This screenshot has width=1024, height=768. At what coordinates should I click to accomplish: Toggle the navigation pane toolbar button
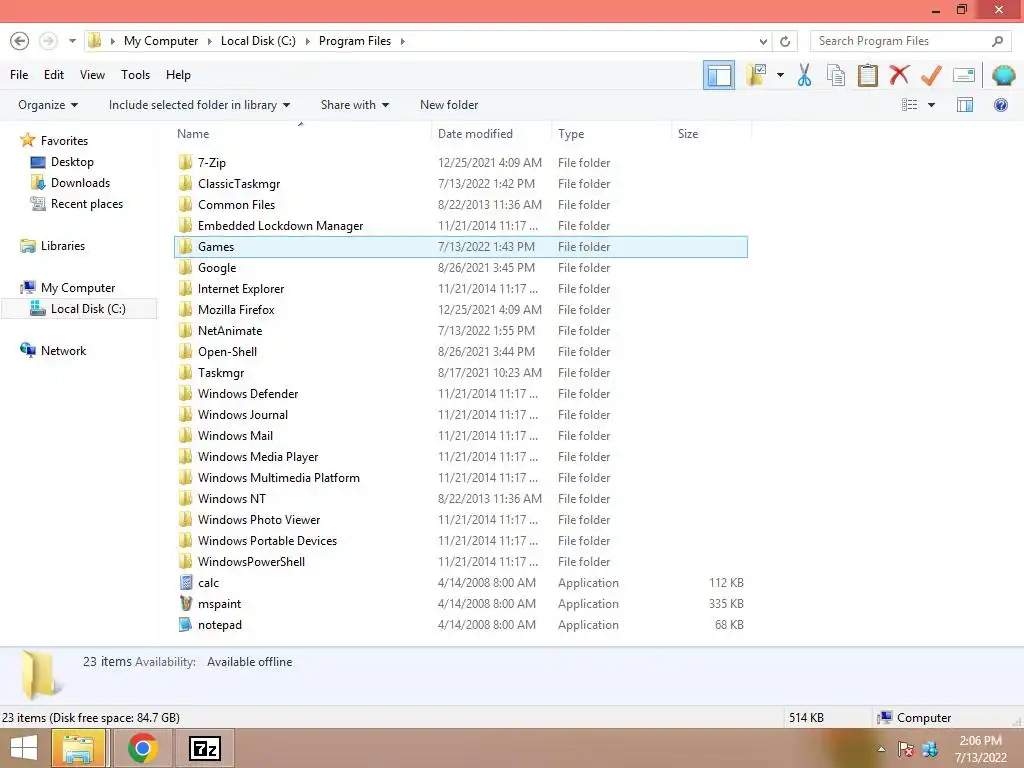click(718, 75)
